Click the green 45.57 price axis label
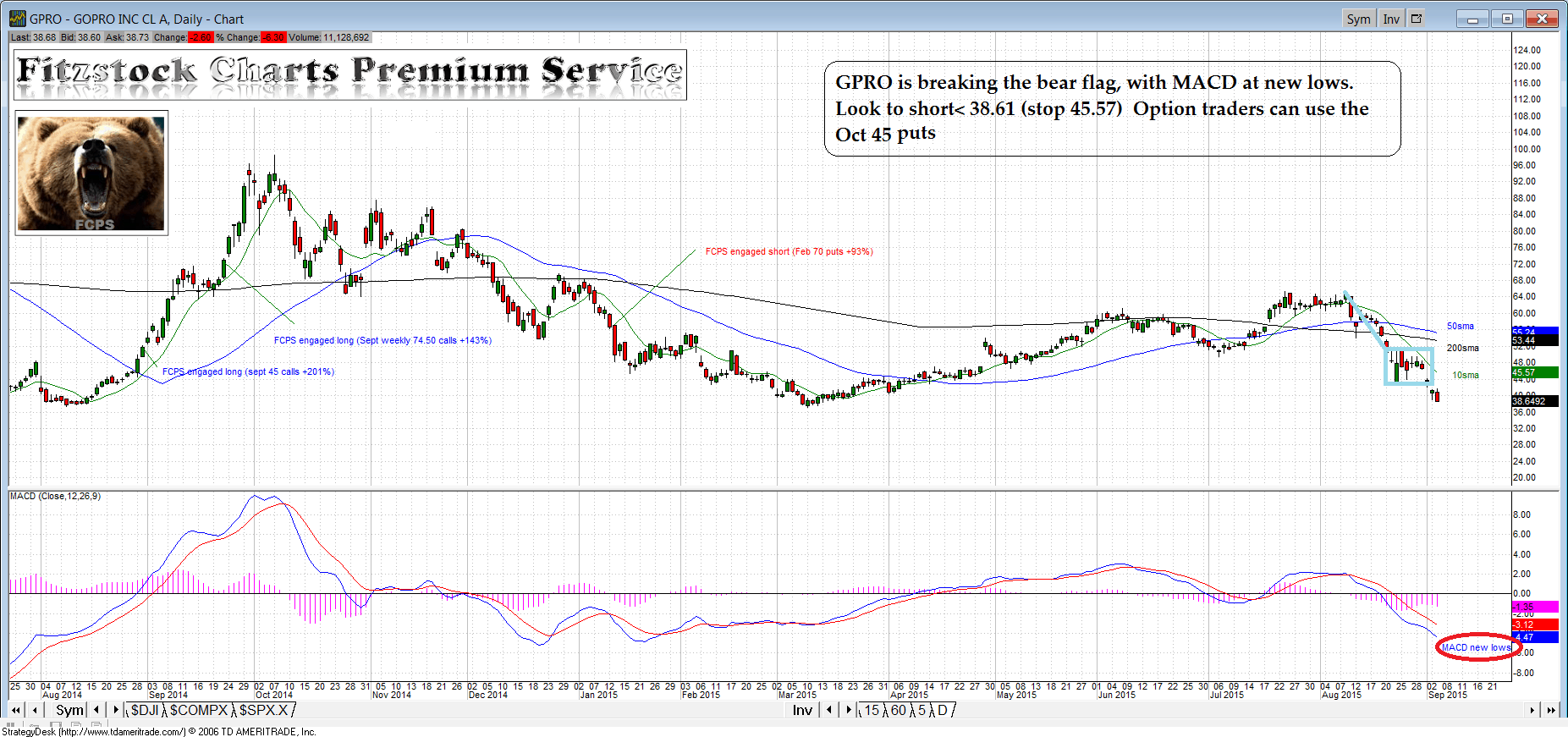This screenshot has width=1568, height=737. click(1533, 372)
